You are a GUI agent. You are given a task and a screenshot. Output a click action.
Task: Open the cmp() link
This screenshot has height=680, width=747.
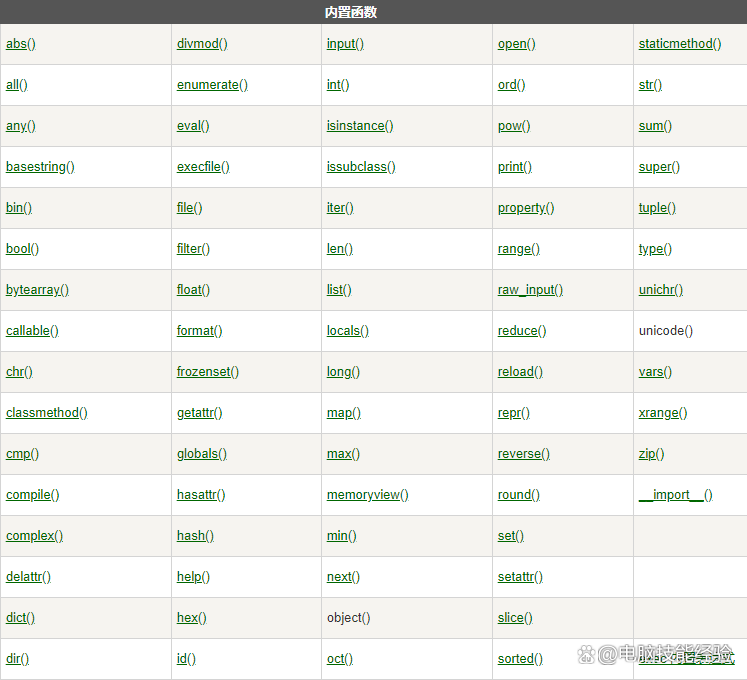(x=22, y=454)
